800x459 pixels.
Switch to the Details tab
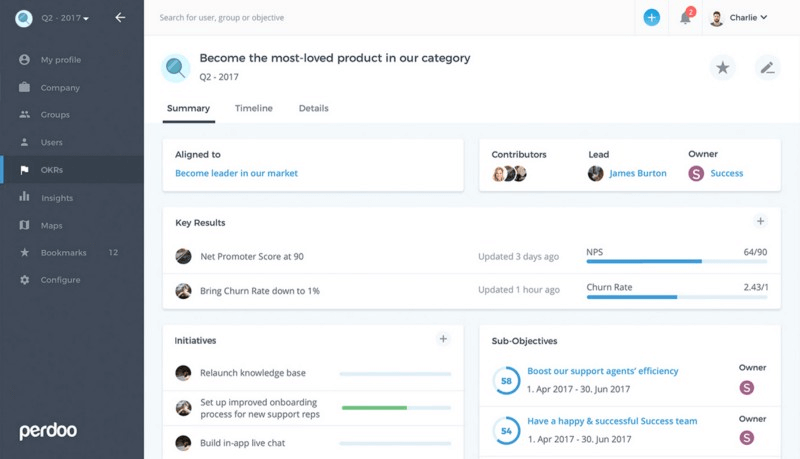(x=313, y=108)
